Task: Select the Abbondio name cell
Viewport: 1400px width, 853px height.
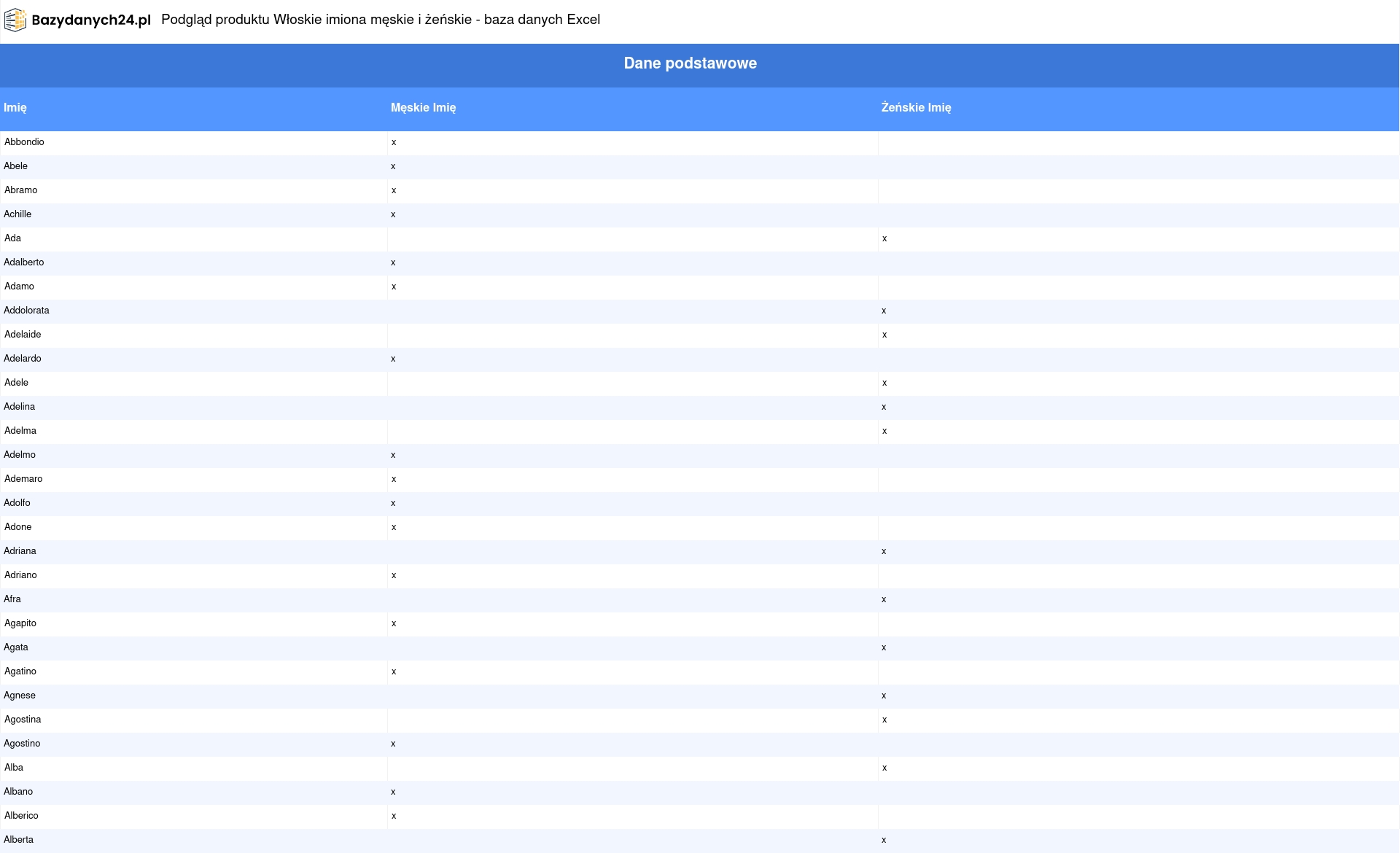Action: [x=24, y=142]
